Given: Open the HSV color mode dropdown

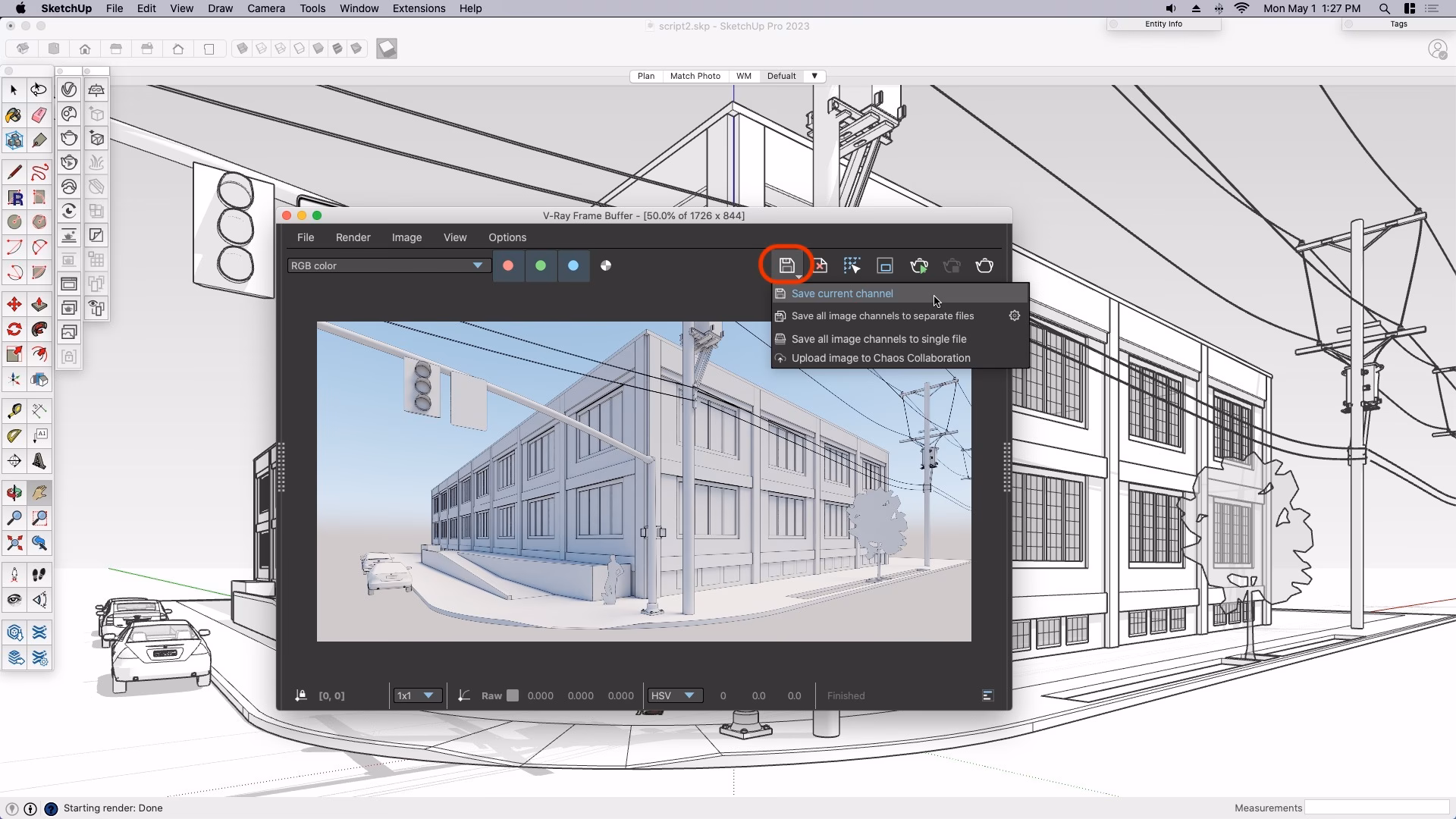Looking at the screenshot, I should [x=675, y=695].
